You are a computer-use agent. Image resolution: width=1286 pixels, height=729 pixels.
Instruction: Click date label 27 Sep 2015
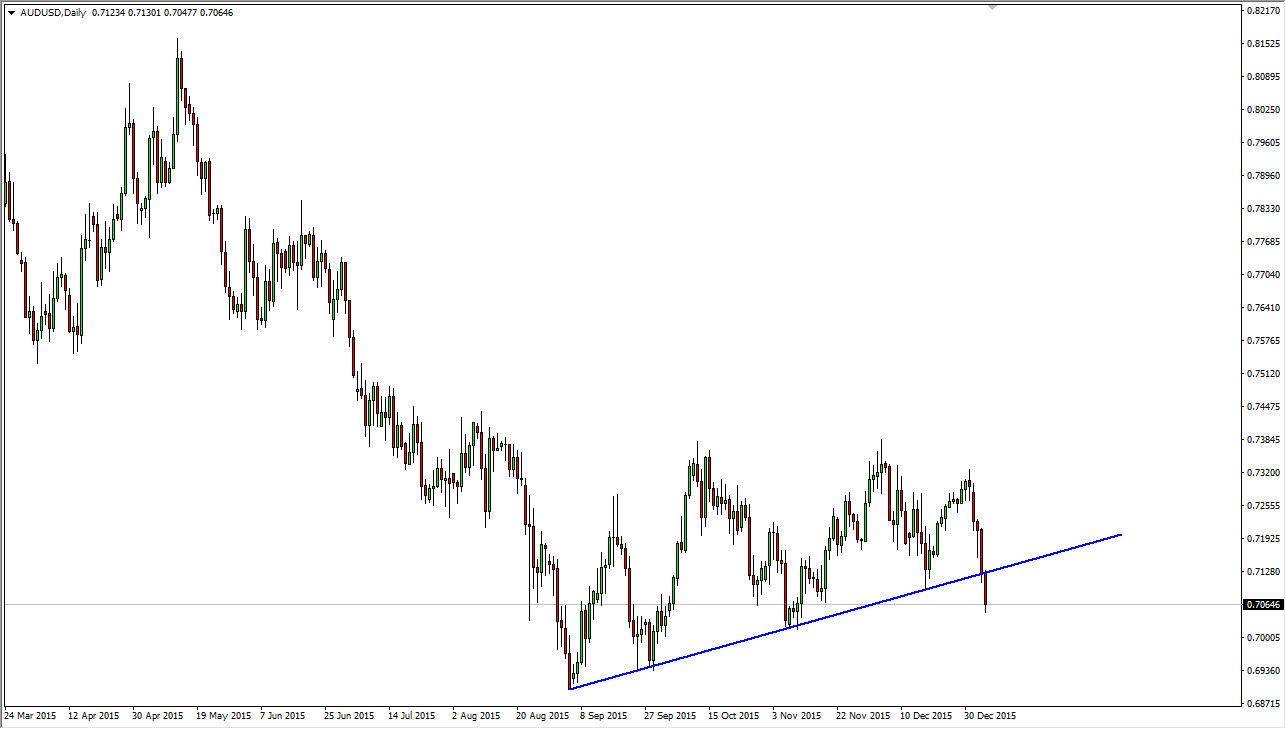(x=671, y=716)
